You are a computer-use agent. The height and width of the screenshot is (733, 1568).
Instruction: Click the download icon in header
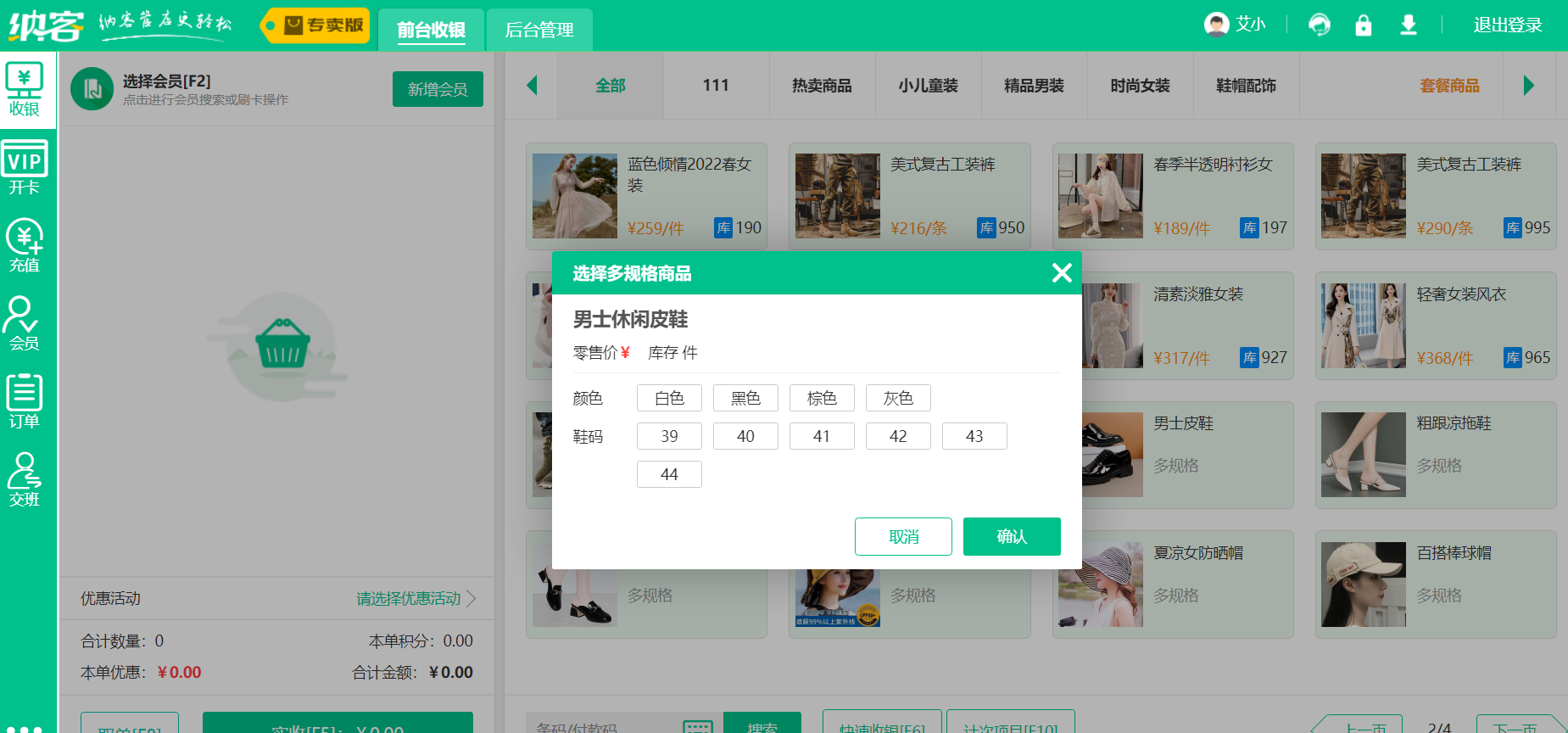pos(1408,25)
